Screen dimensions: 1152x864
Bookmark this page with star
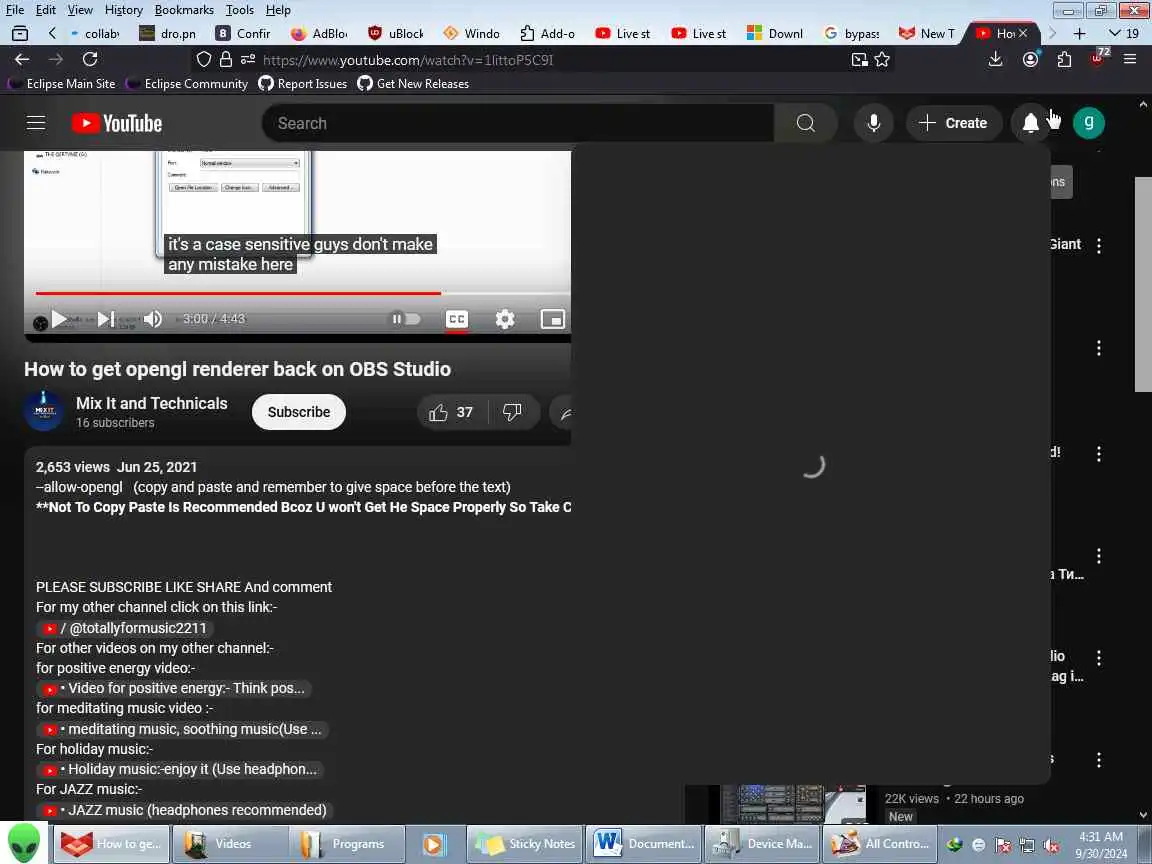(882, 60)
